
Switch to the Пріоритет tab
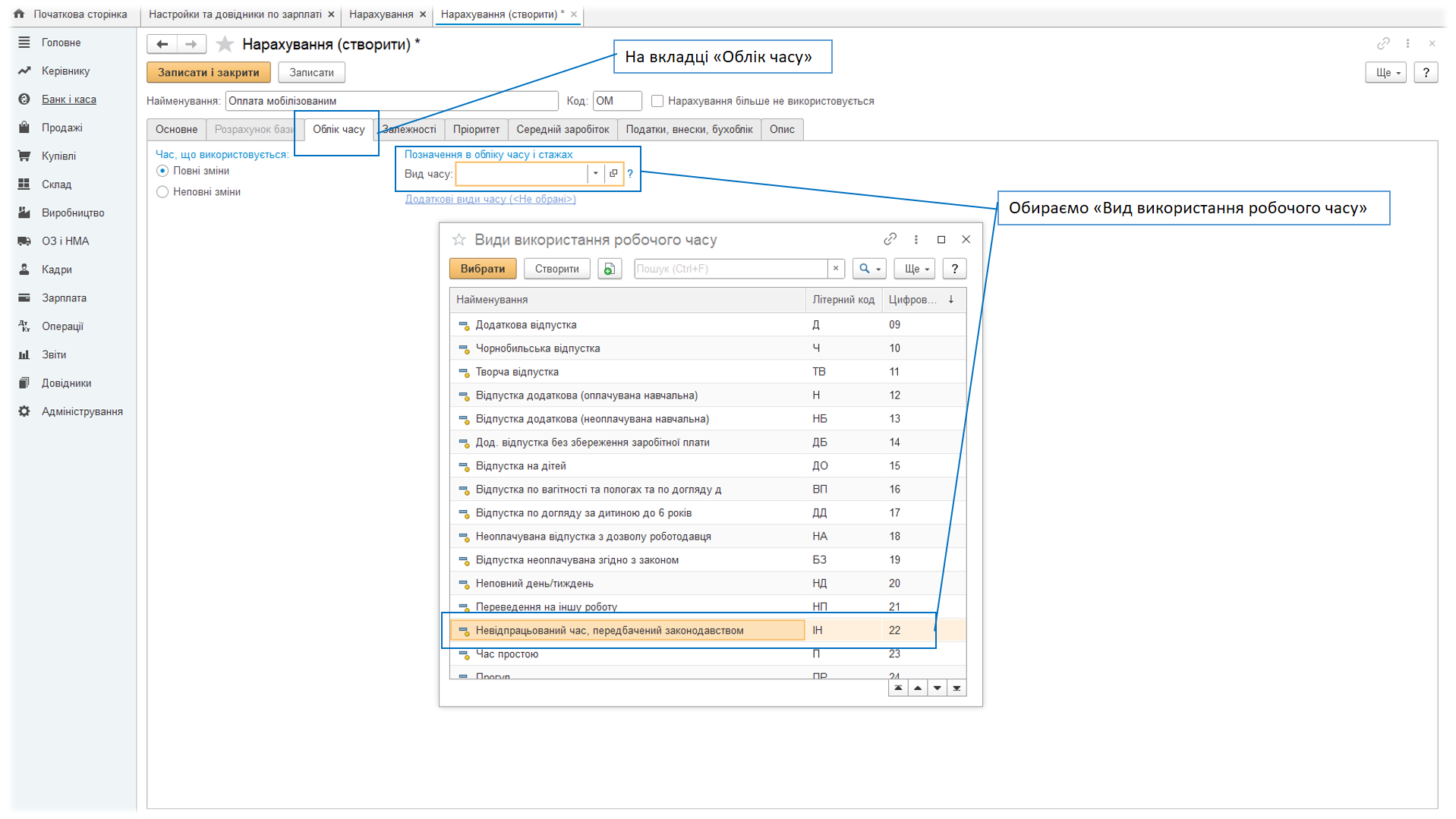pos(476,130)
